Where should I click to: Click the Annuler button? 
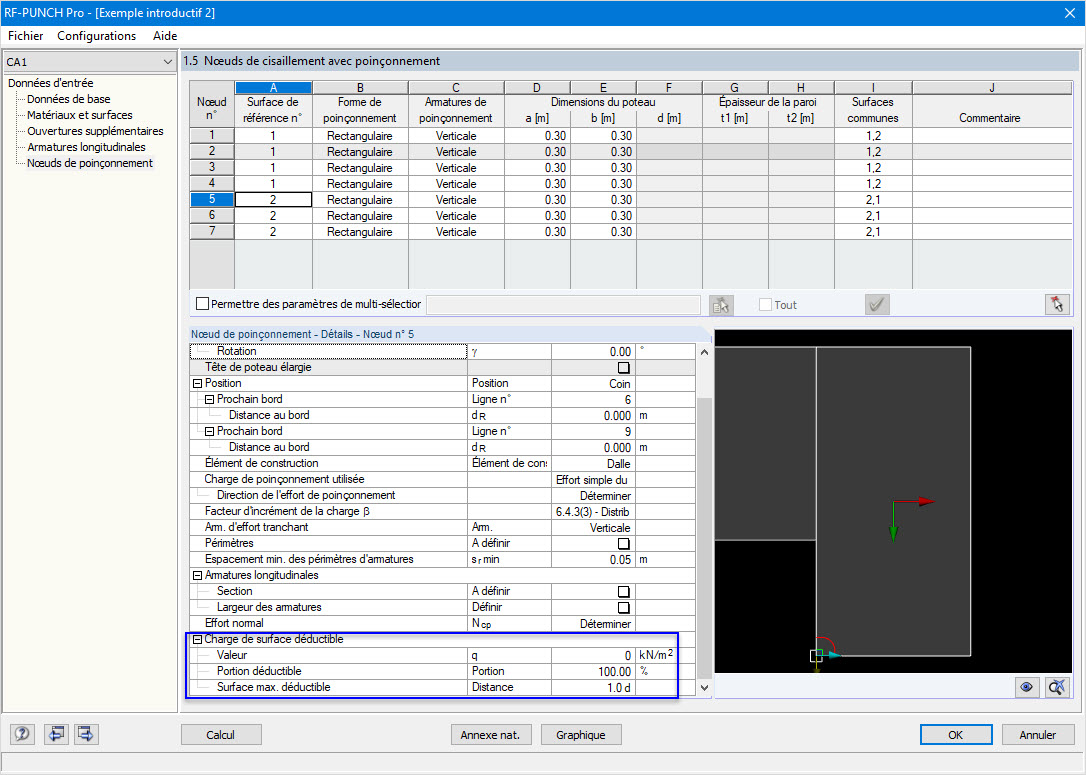click(x=1038, y=735)
